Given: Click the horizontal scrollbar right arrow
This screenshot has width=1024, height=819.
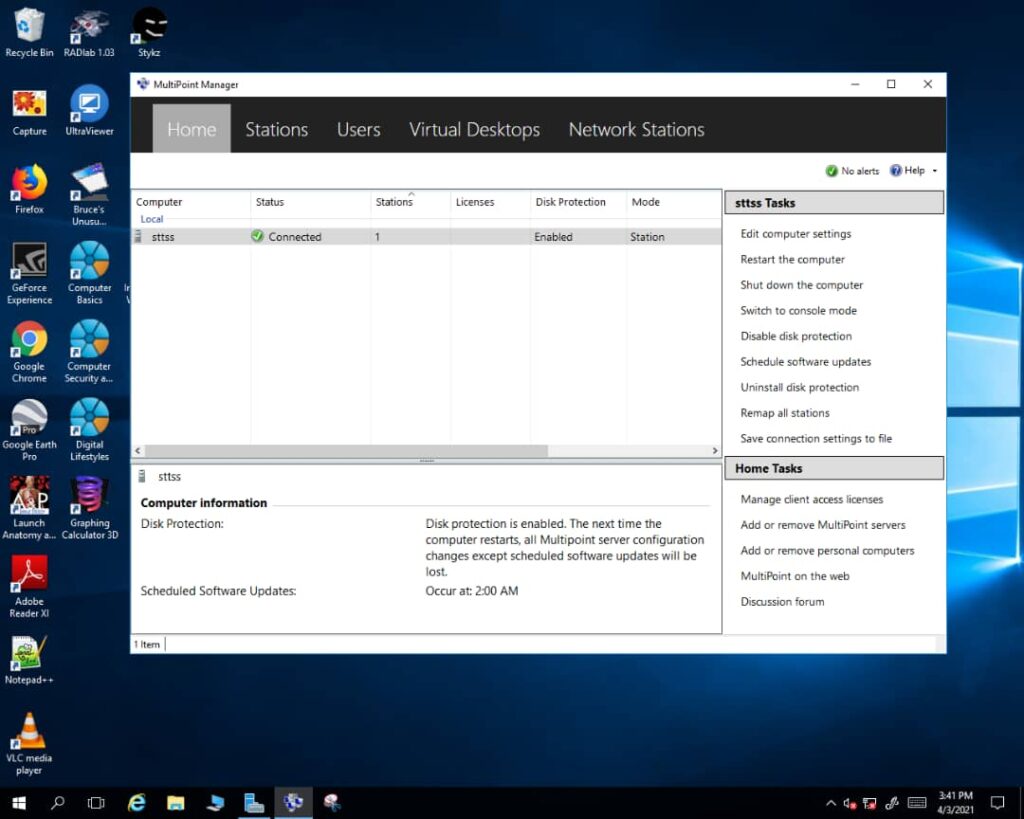Looking at the screenshot, I should [714, 451].
